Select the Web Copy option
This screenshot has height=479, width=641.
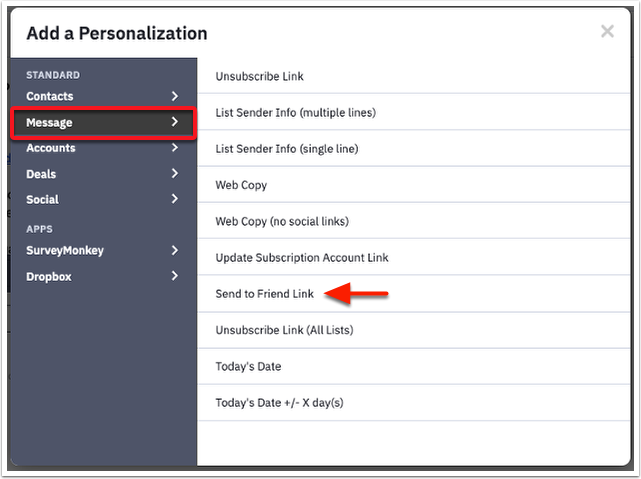click(241, 185)
